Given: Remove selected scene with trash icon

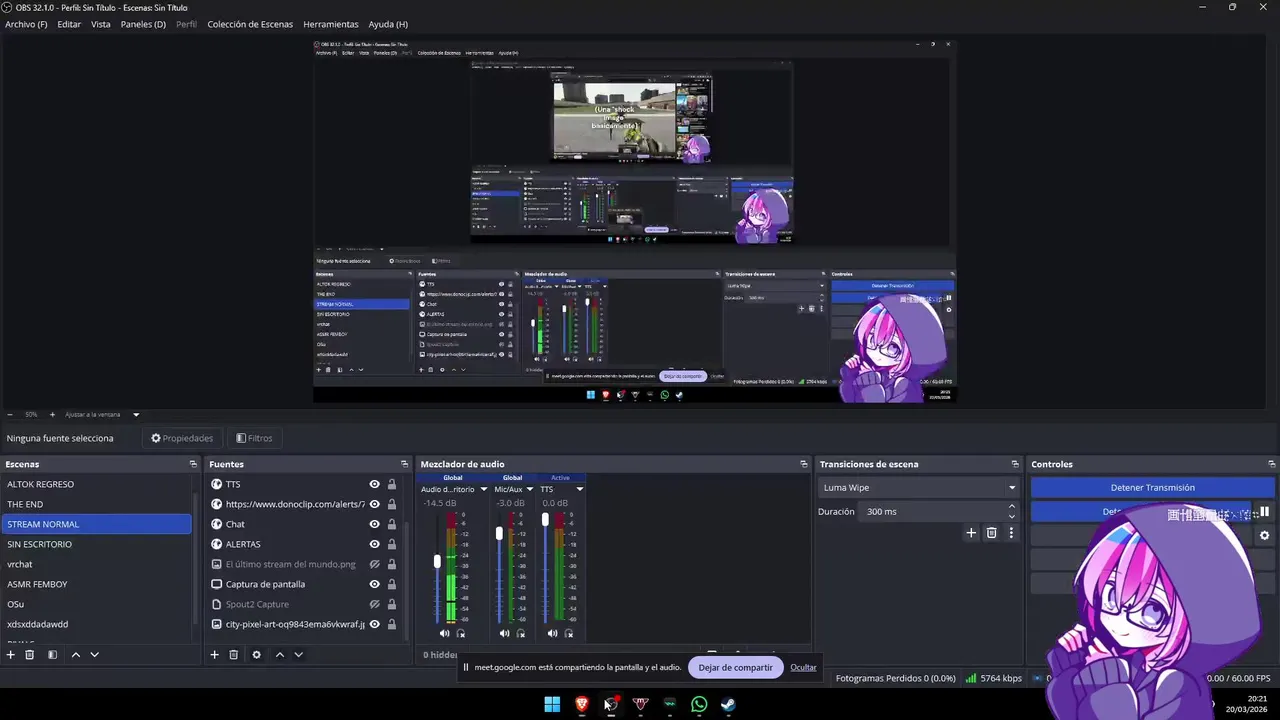Looking at the screenshot, I should pos(30,655).
